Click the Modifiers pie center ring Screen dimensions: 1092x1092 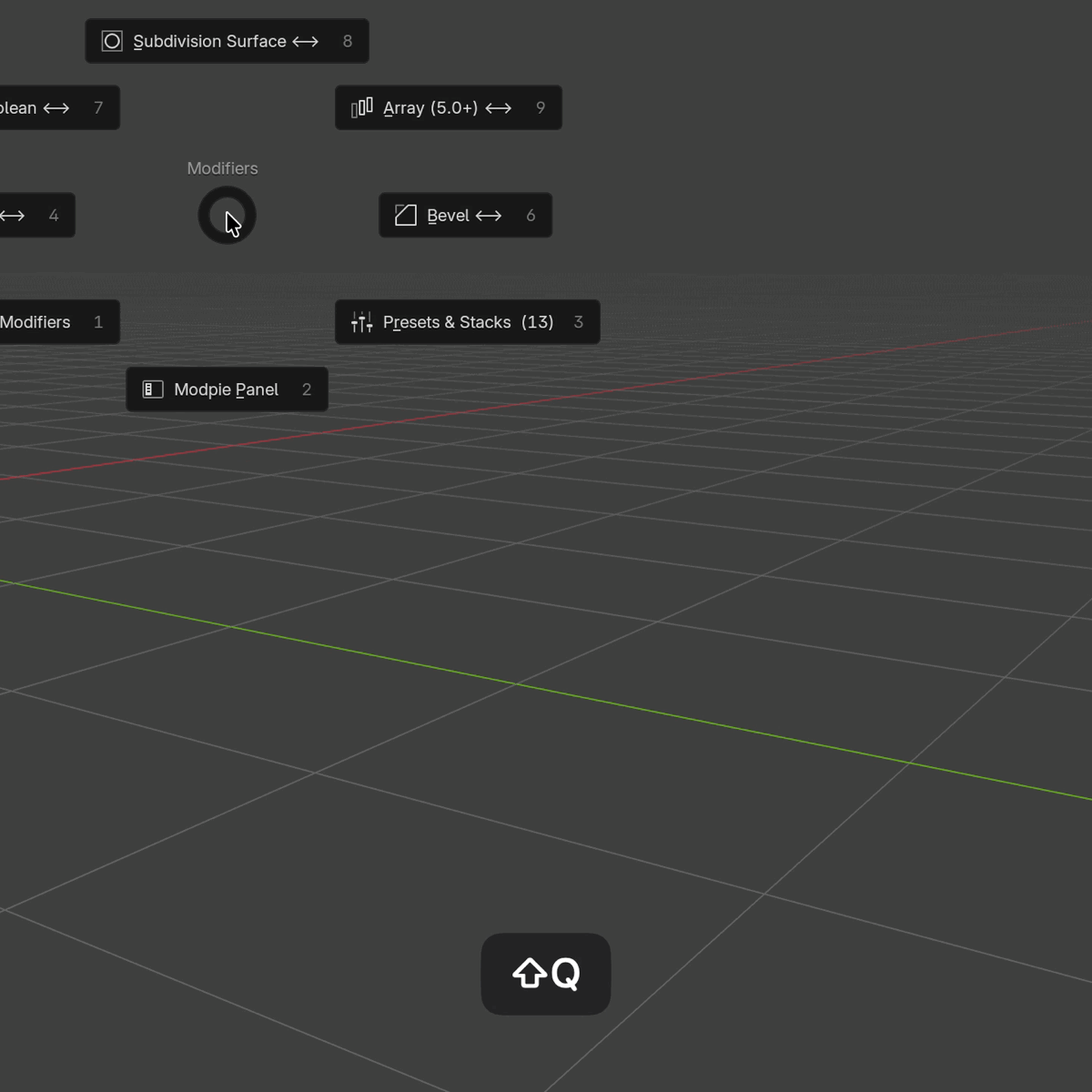[227, 216]
